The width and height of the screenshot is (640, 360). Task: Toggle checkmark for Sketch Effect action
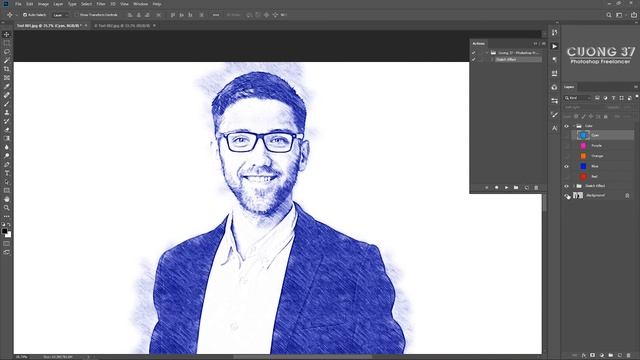point(473,60)
